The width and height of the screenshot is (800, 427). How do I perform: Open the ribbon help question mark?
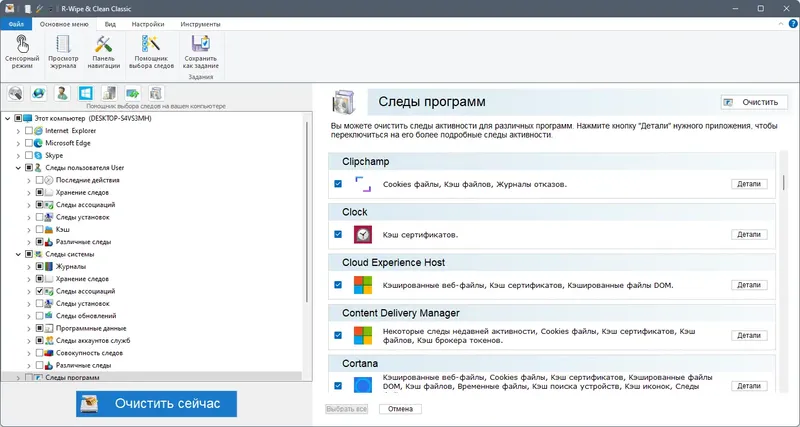pyautogui.click(x=792, y=24)
